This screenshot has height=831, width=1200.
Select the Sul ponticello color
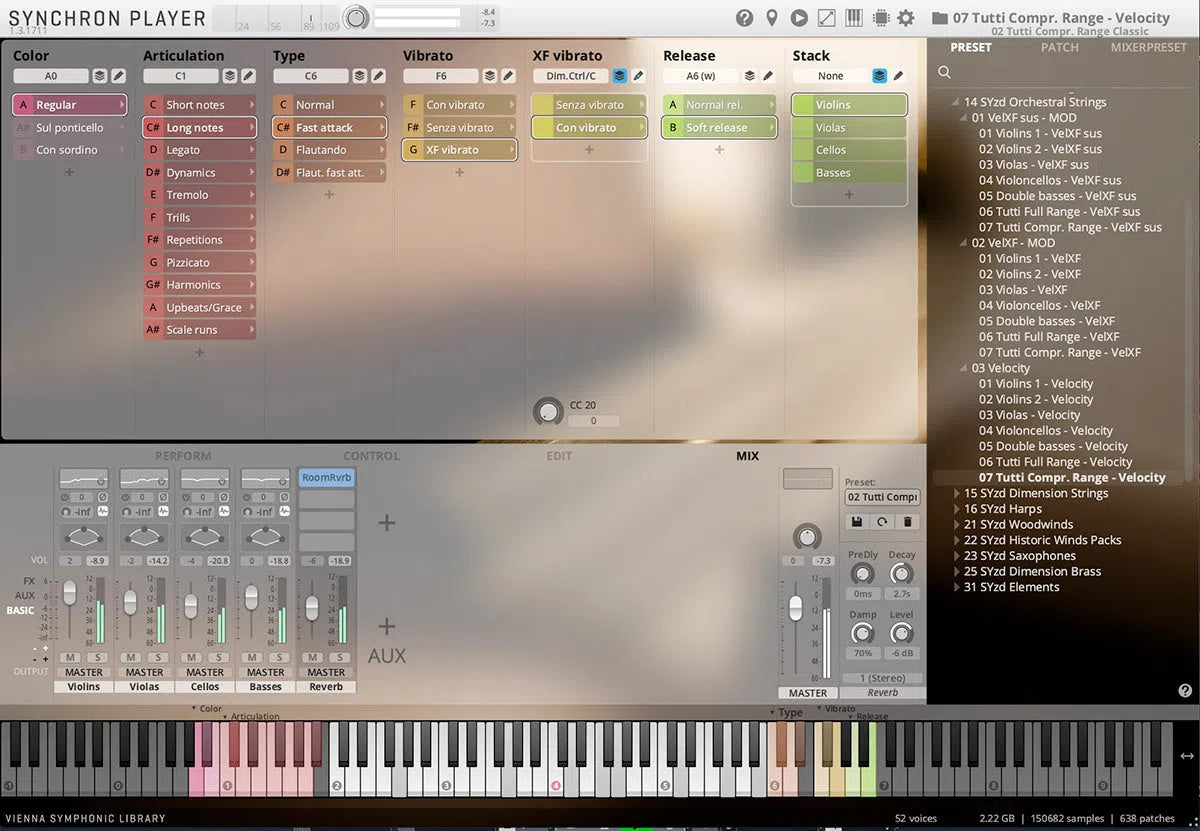coord(69,128)
